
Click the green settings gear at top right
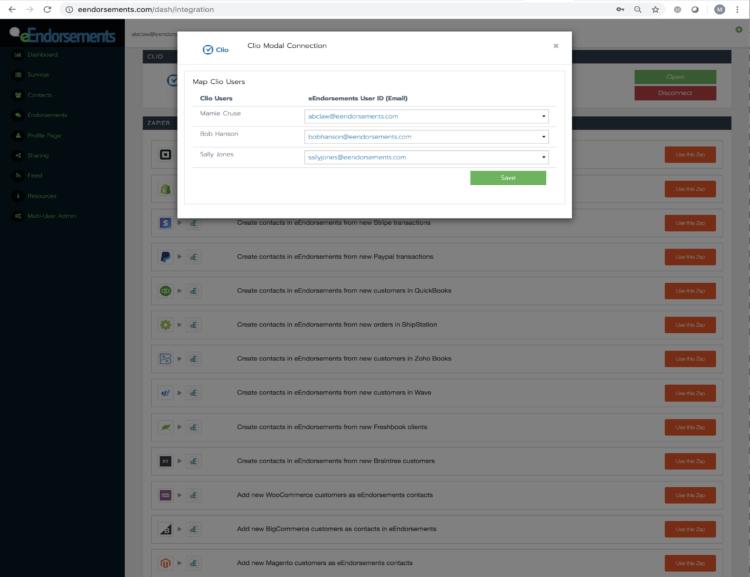739,30
